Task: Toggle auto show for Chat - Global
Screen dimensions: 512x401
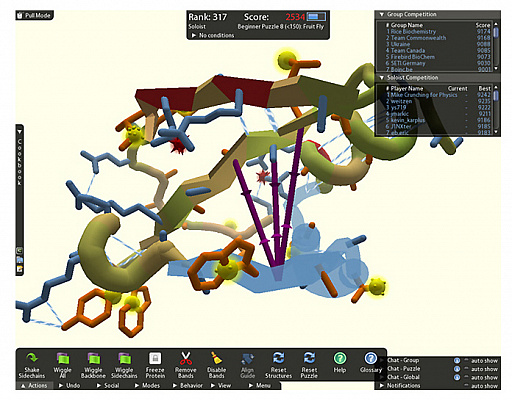Action: click(466, 377)
